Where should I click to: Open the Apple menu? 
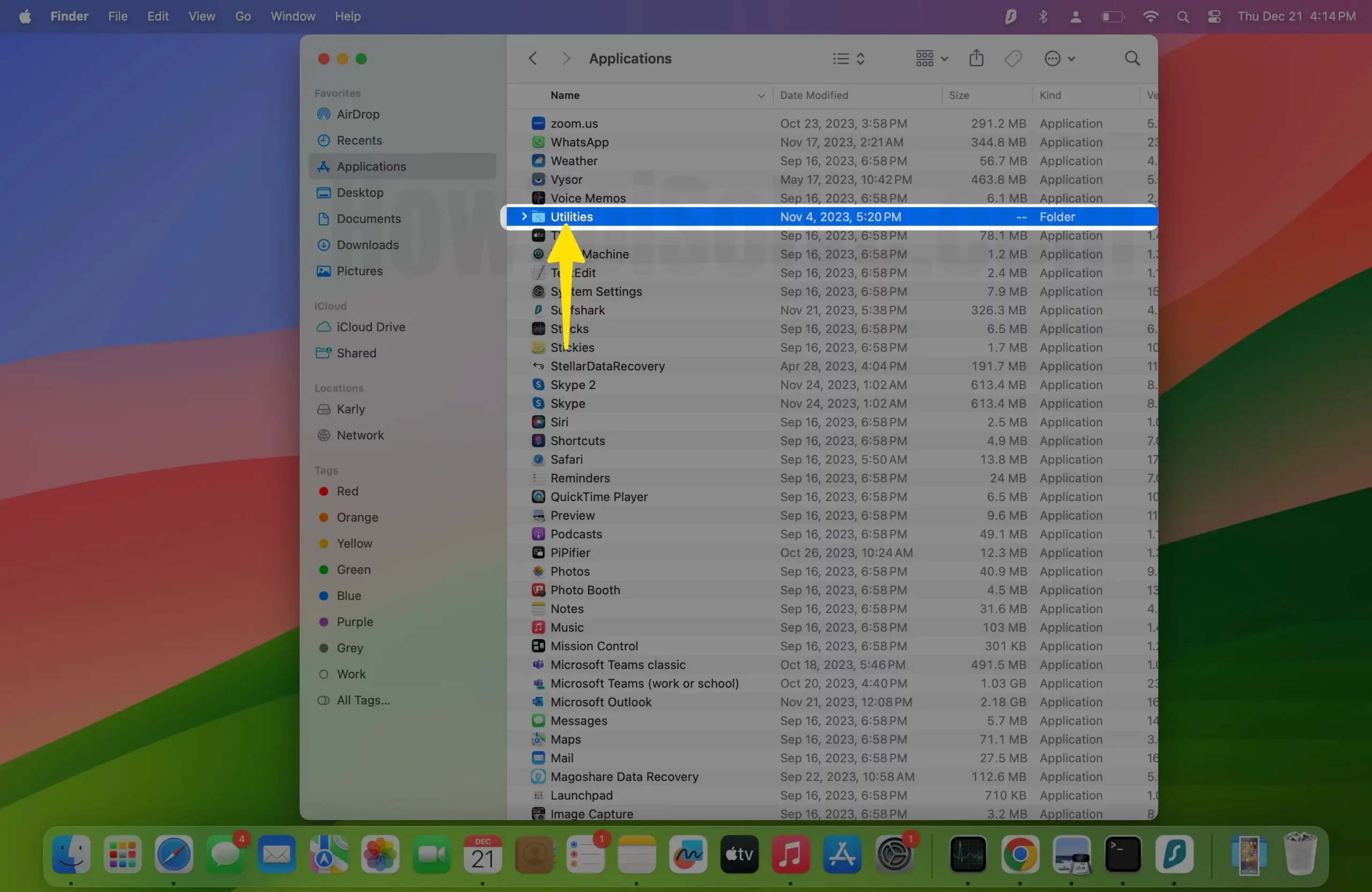(25, 16)
